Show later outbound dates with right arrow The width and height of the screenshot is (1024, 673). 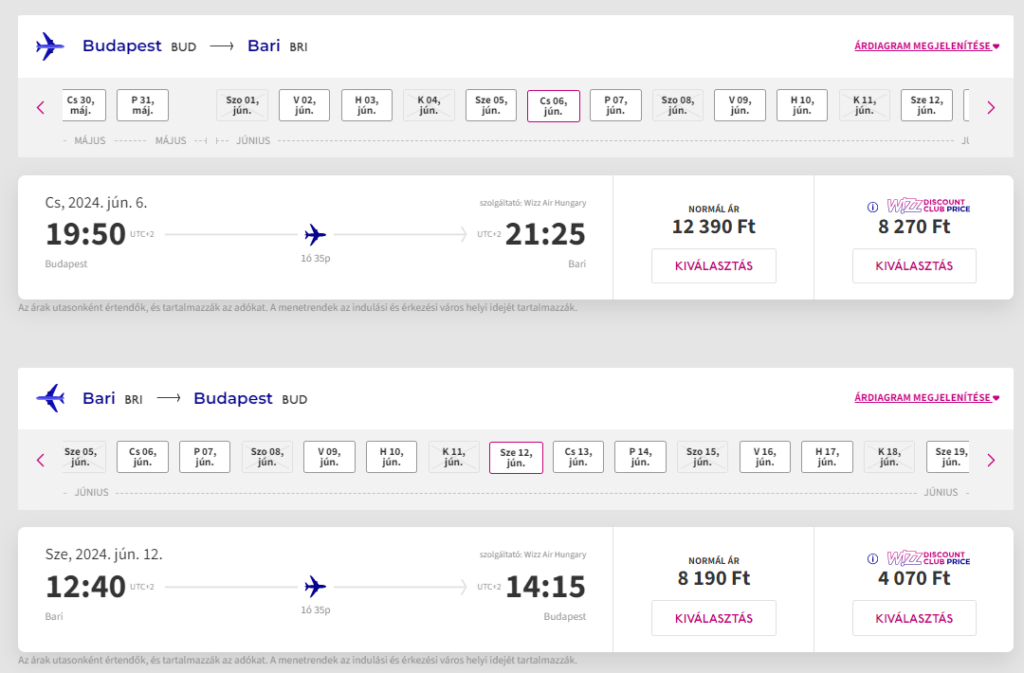pyautogui.click(x=990, y=107)
